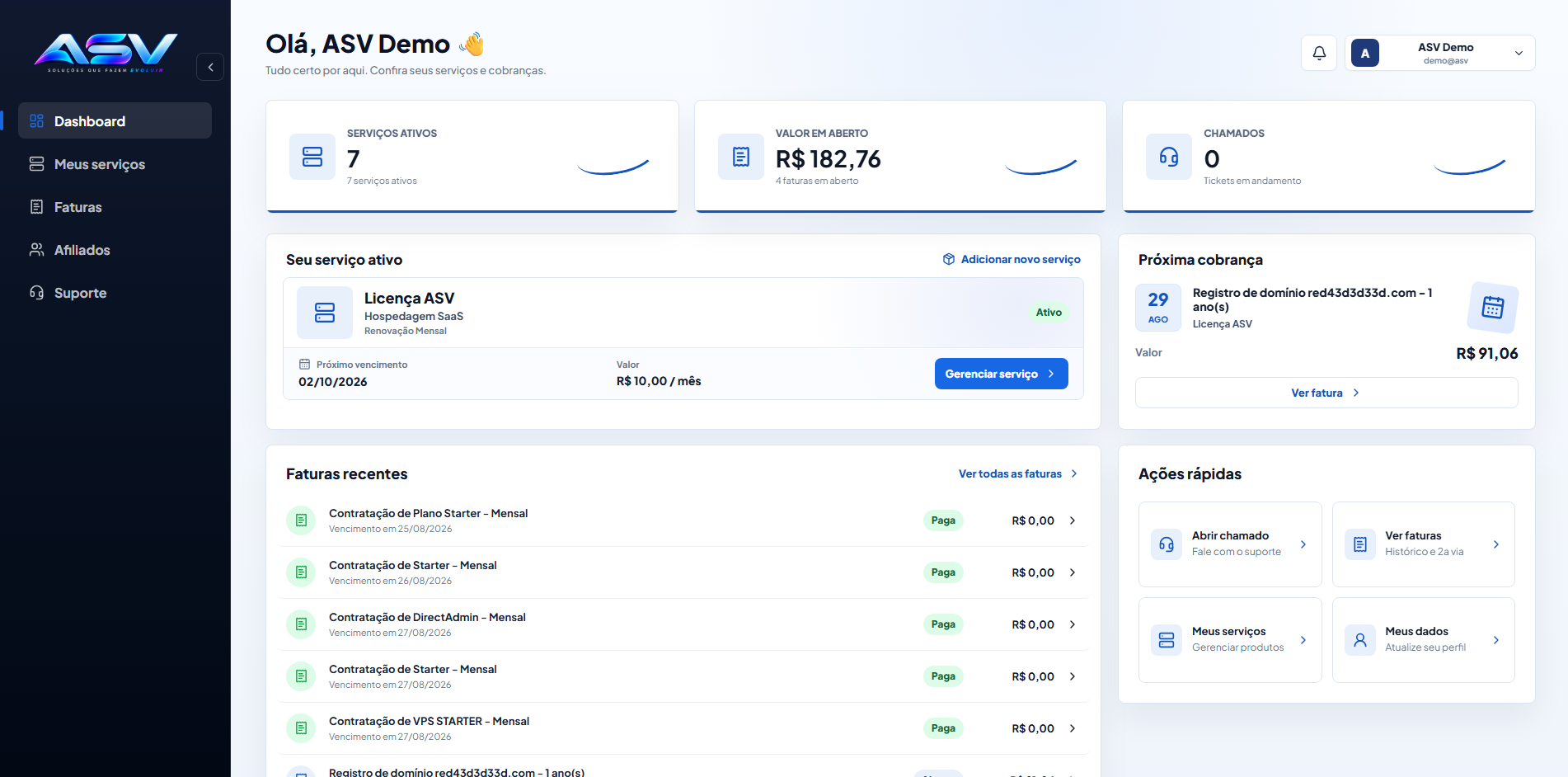Open the ASV Demo account dropdown
The height and width of the screenshot is (777, 1568).
coord(1440,53)
